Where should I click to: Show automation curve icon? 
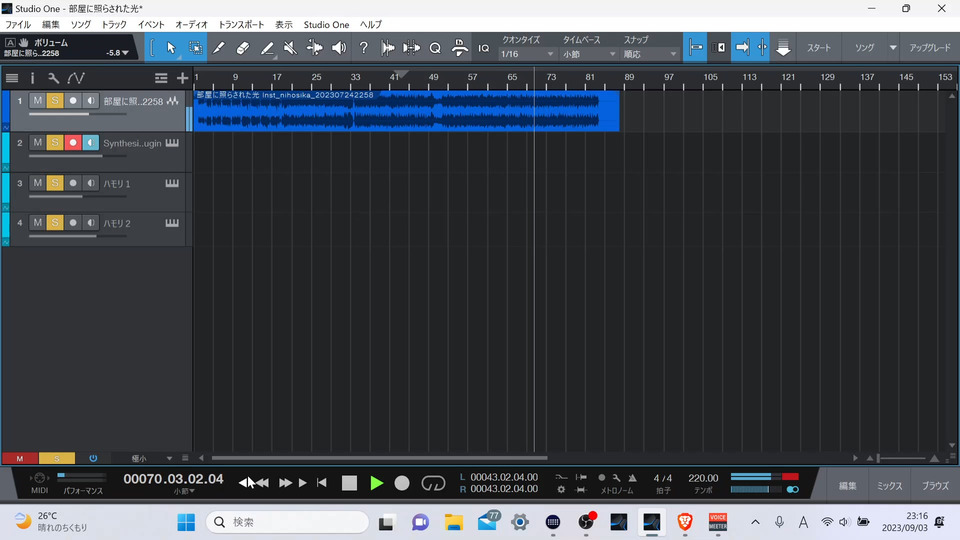[x=76, y=78]
